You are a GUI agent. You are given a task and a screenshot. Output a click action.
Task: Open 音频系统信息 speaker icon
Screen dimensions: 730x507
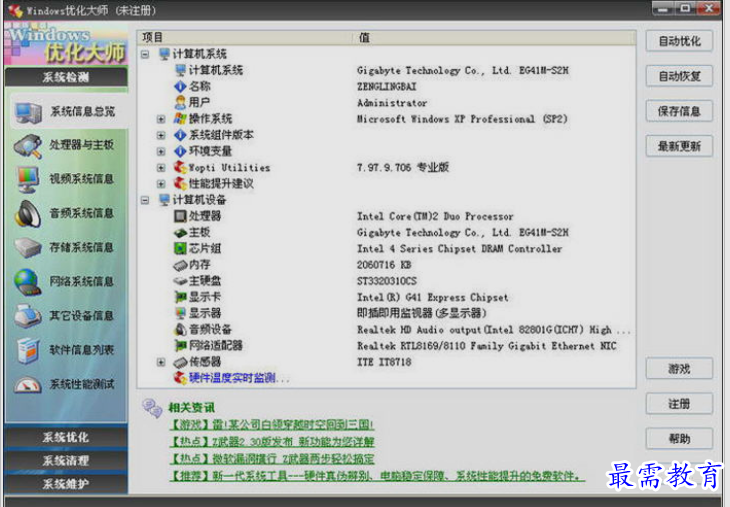pyautogui.click(x=28, y=214)
